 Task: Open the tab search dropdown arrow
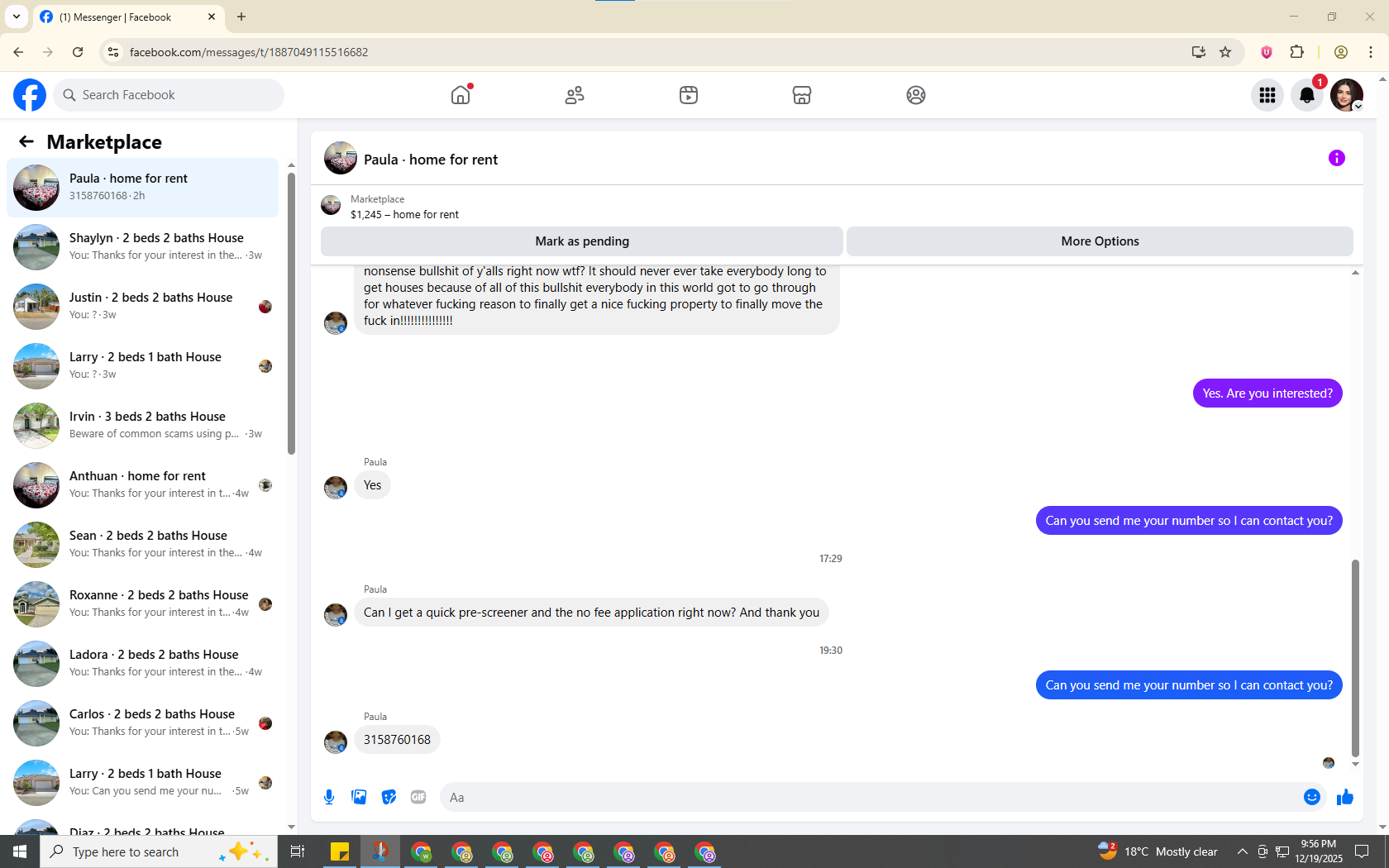[17, 17]
